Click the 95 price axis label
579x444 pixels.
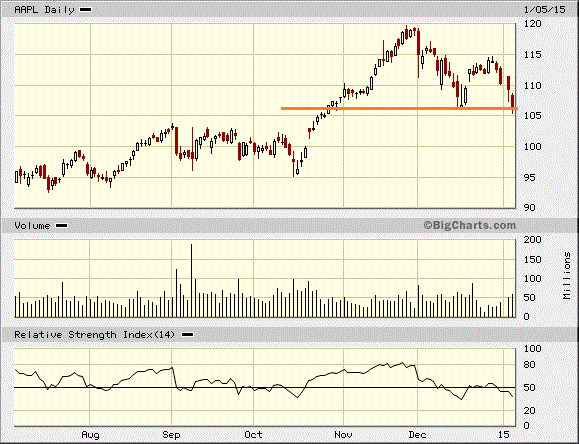pyautogui.click(x=530, y=177)
